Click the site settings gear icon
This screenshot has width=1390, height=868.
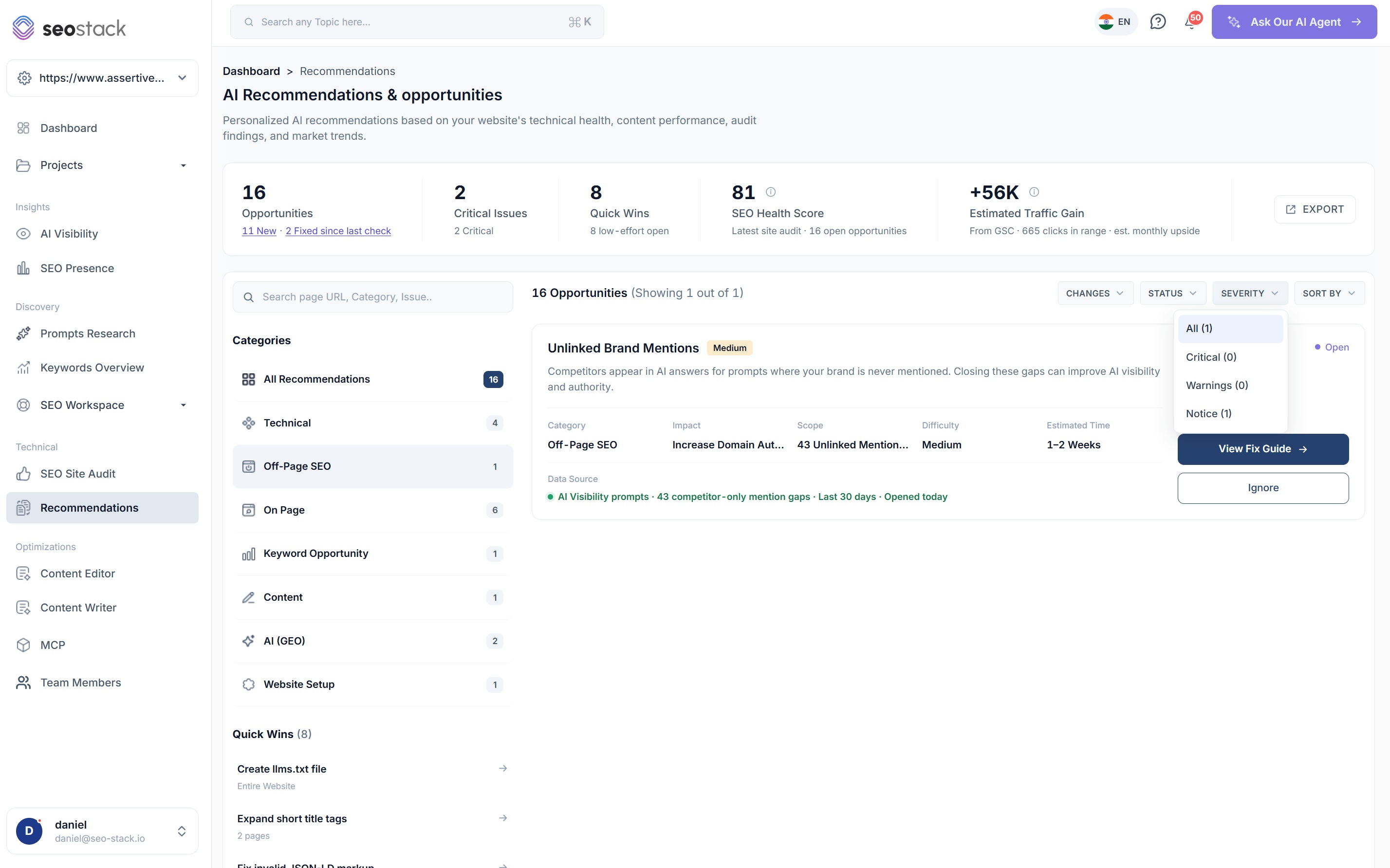point(24,78)
